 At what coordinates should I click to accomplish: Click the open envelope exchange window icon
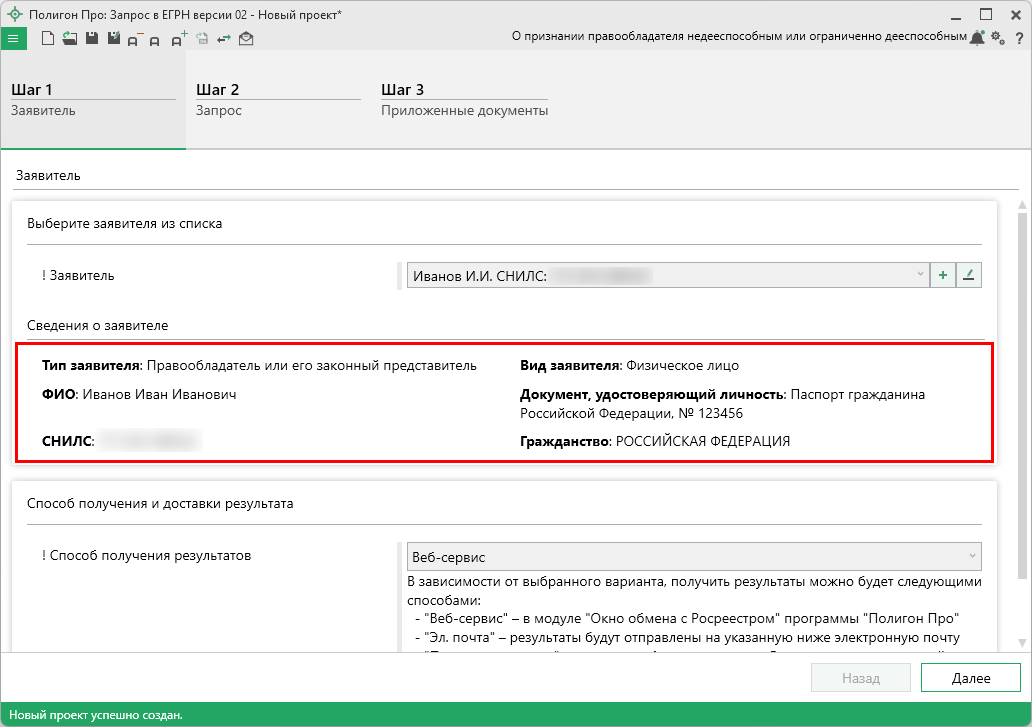click(246, 39)
